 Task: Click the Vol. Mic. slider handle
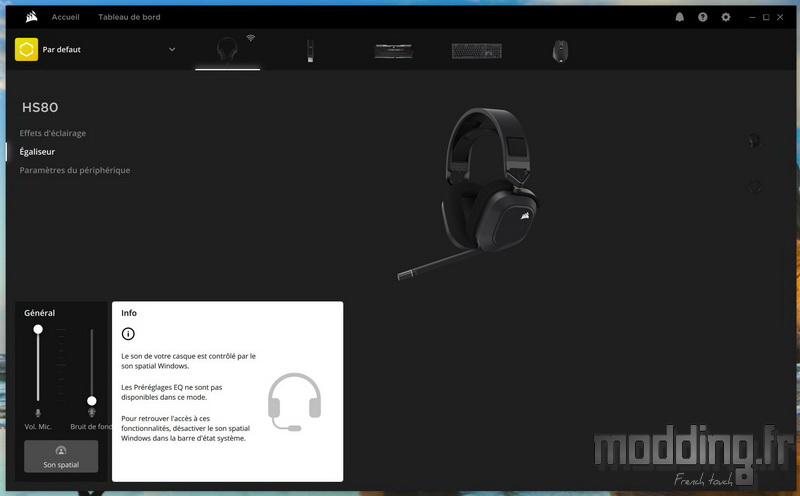(x=38, y=330)
